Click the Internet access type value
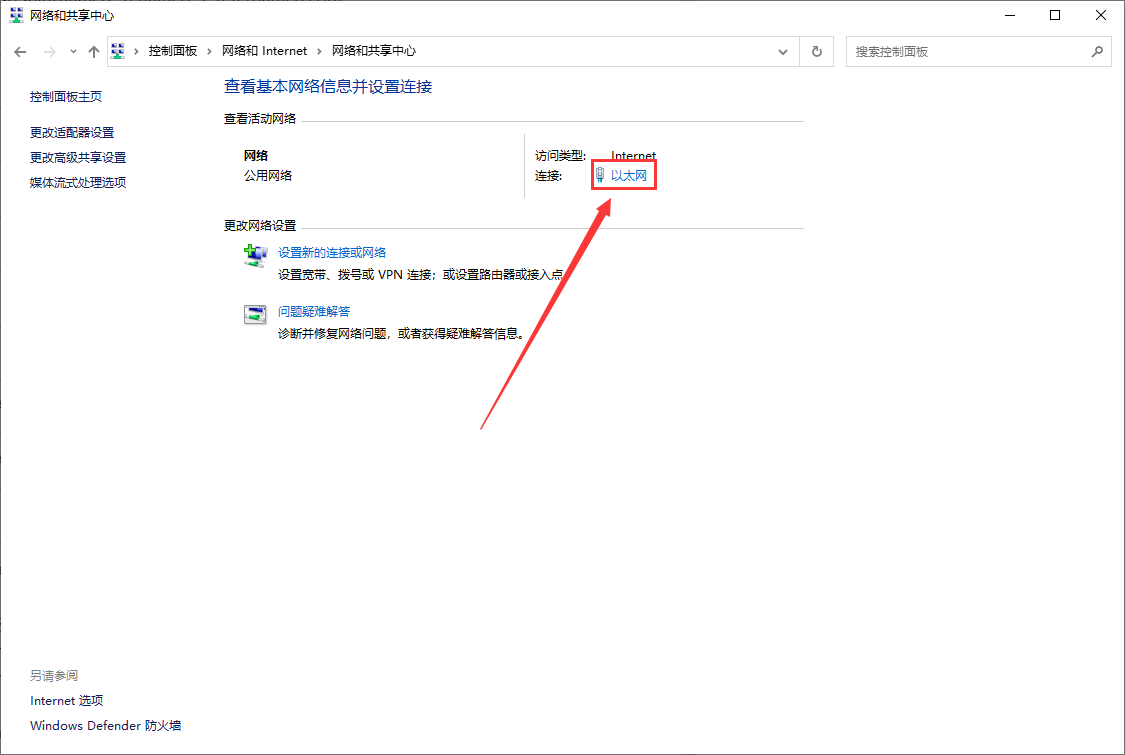The height and width of the screenshot is (755, 1126). [633, 155]
